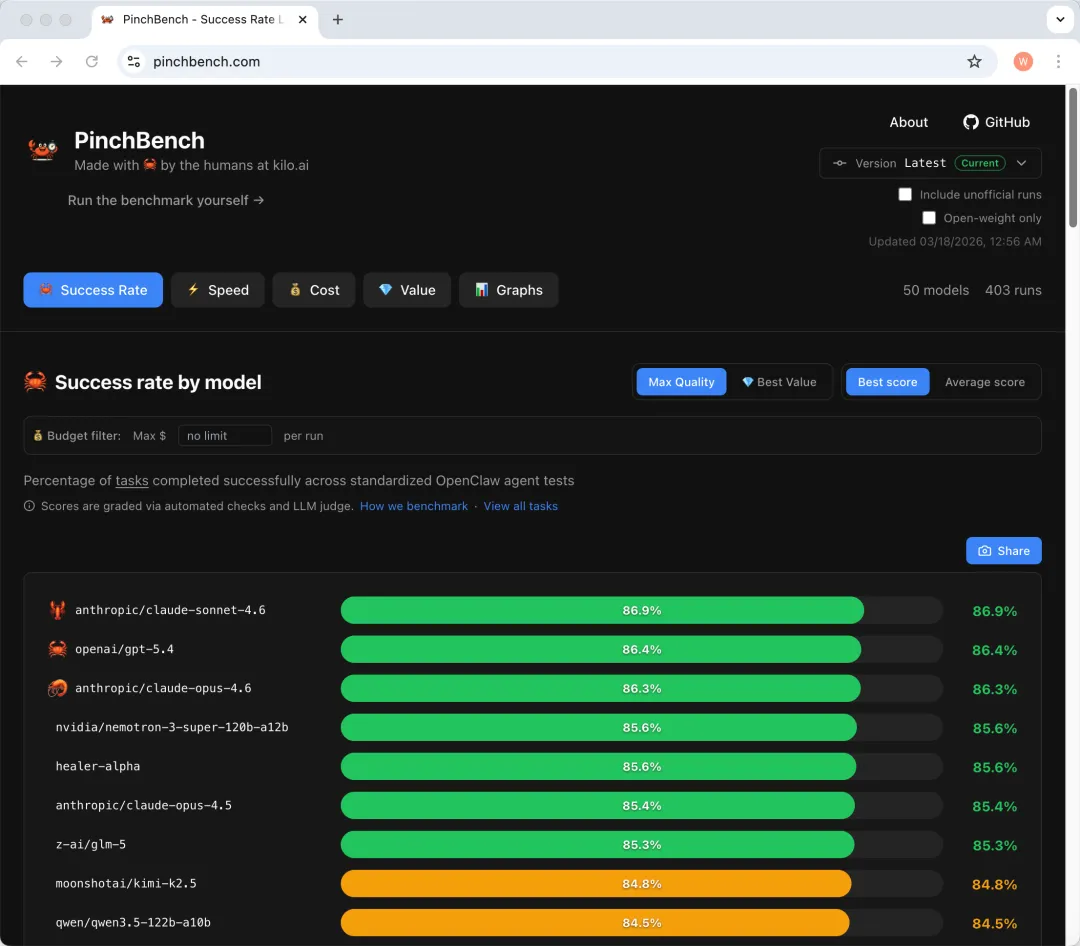The image size is (1080, 946).
Task: Click anthropic/claude-sonnet-4.6 model name
Action: (170, 610)
